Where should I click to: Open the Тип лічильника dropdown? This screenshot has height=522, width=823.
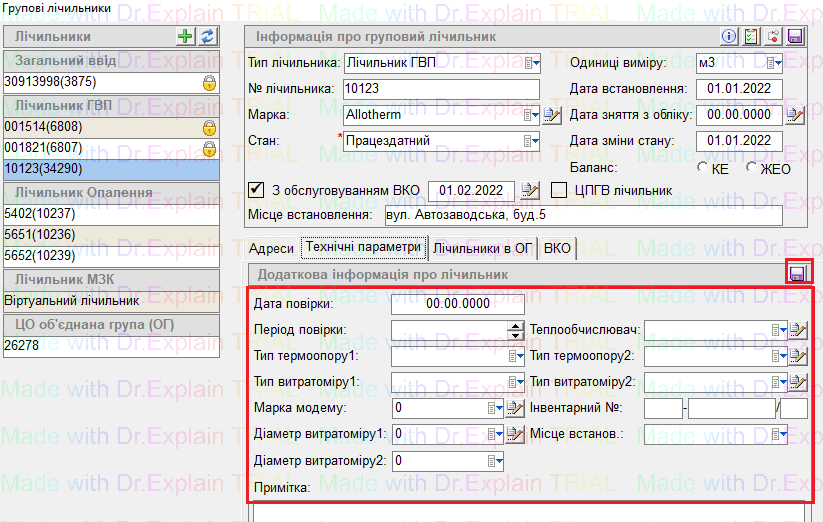coord(534,63)
